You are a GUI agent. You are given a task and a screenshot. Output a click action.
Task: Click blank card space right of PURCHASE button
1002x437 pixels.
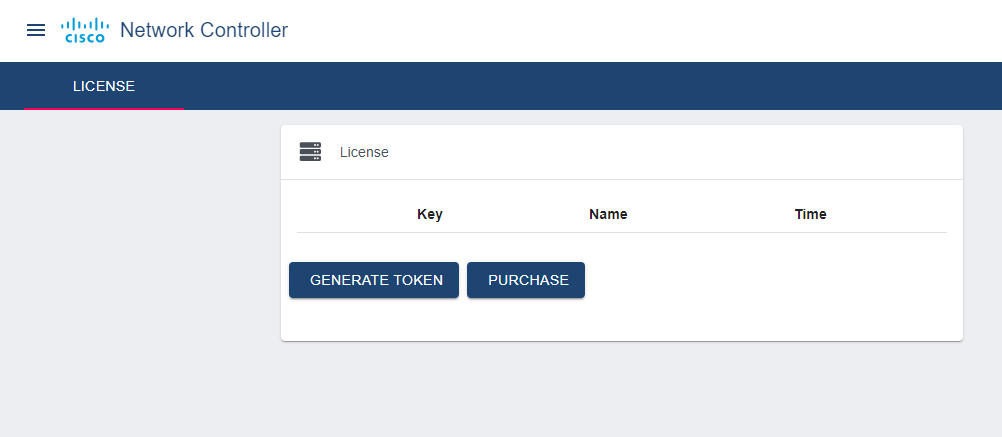(770, 280)
